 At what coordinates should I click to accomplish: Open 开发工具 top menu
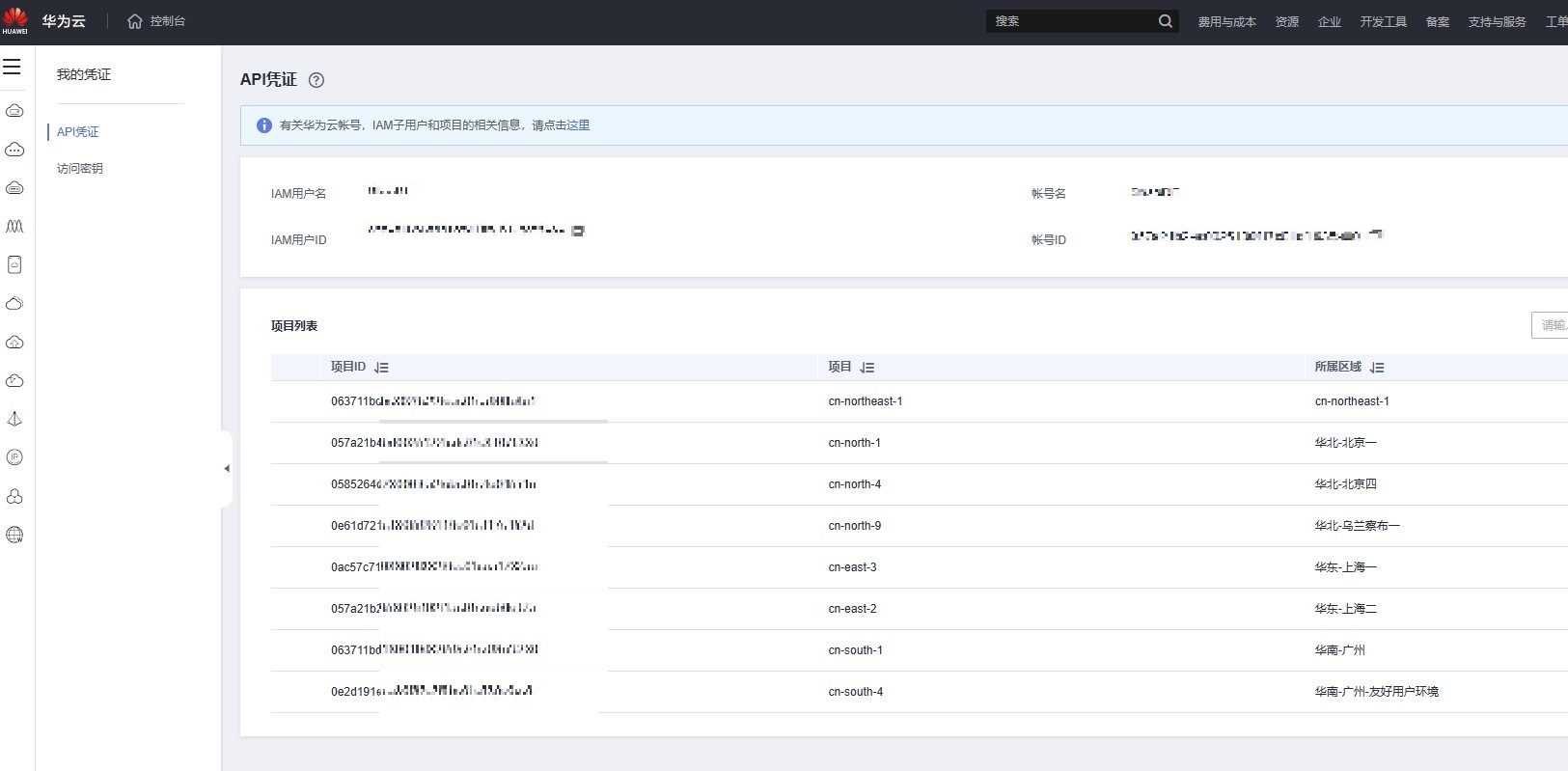pyautogui.click(x=1384, y=22)
